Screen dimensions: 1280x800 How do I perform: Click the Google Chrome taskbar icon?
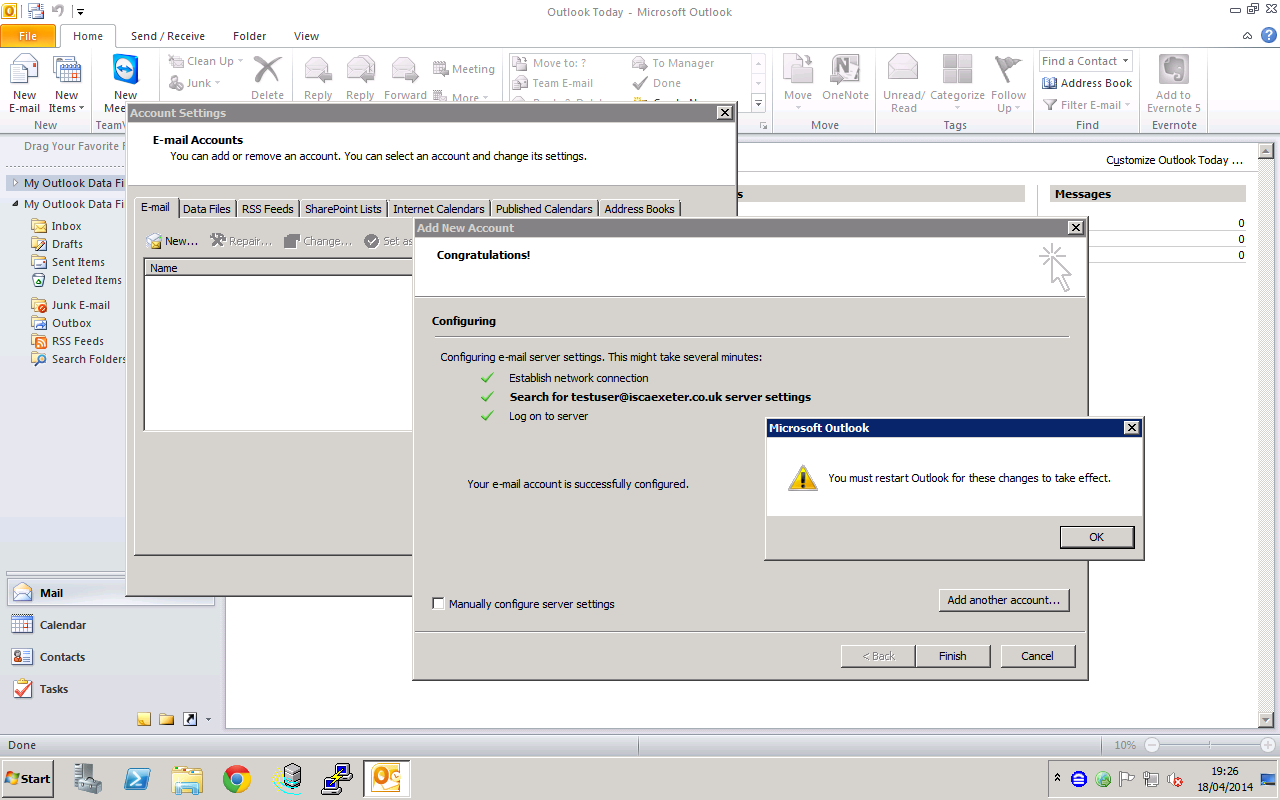(237, 779)
